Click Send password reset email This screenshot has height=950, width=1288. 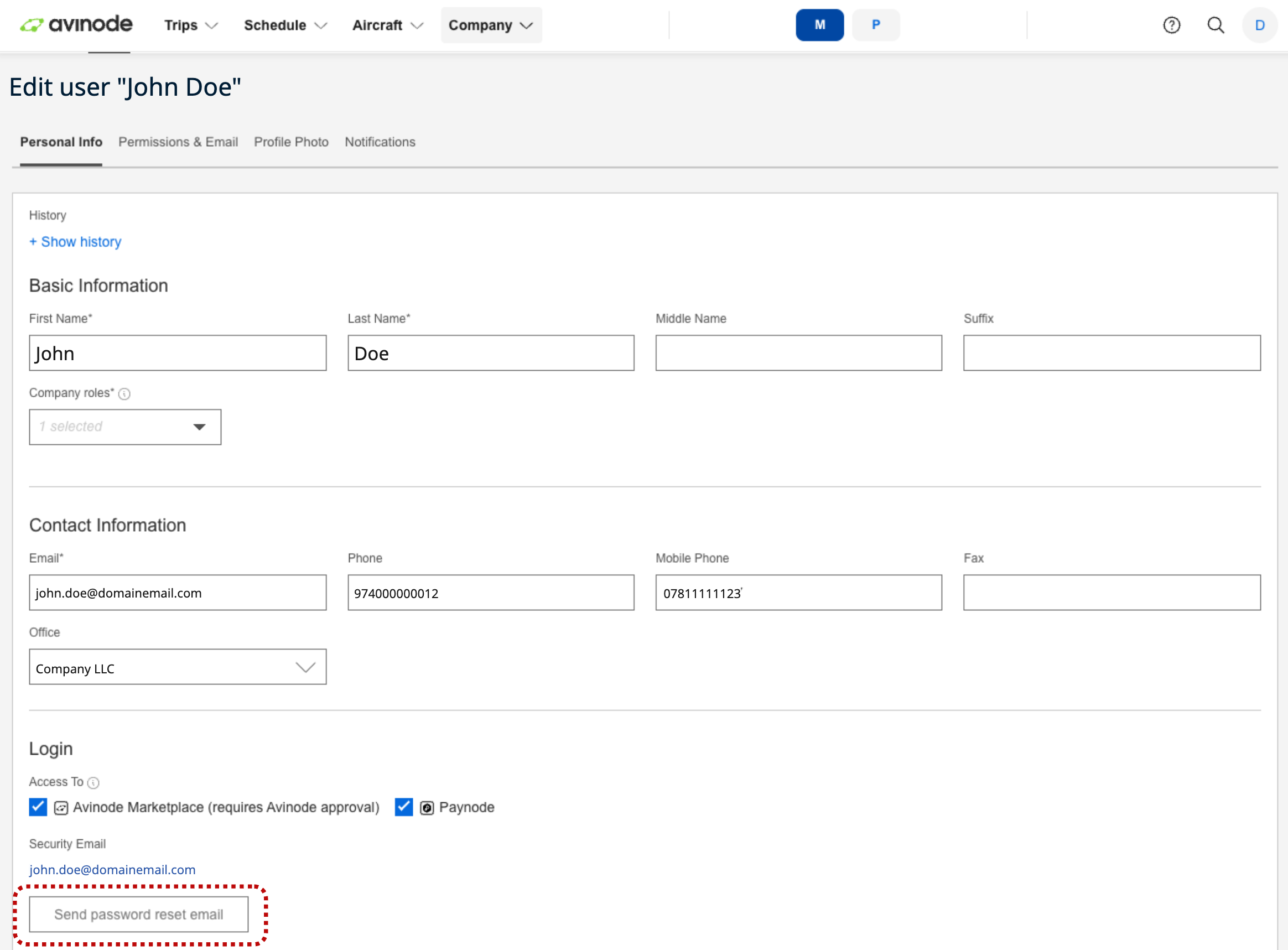point(138,914)
